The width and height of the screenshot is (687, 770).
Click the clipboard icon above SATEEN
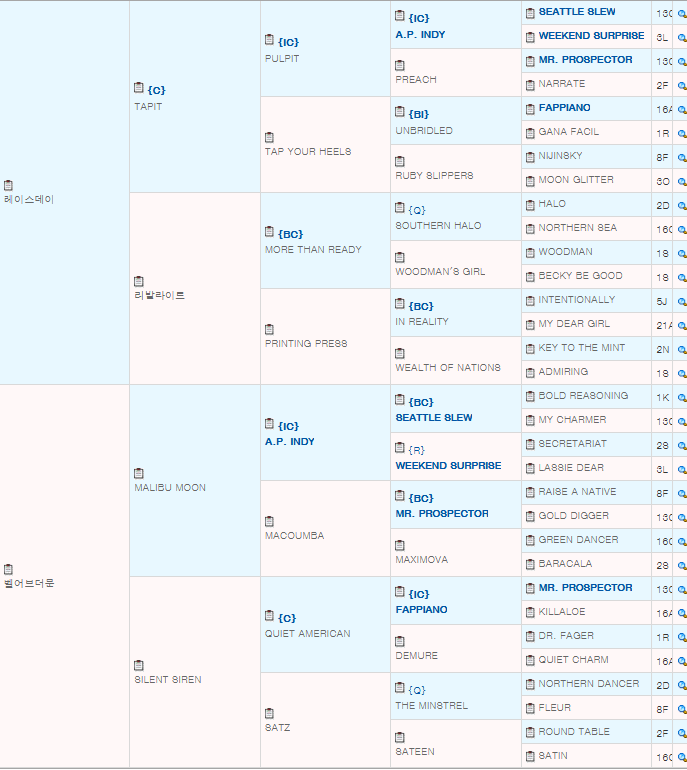tap(400, 738)
